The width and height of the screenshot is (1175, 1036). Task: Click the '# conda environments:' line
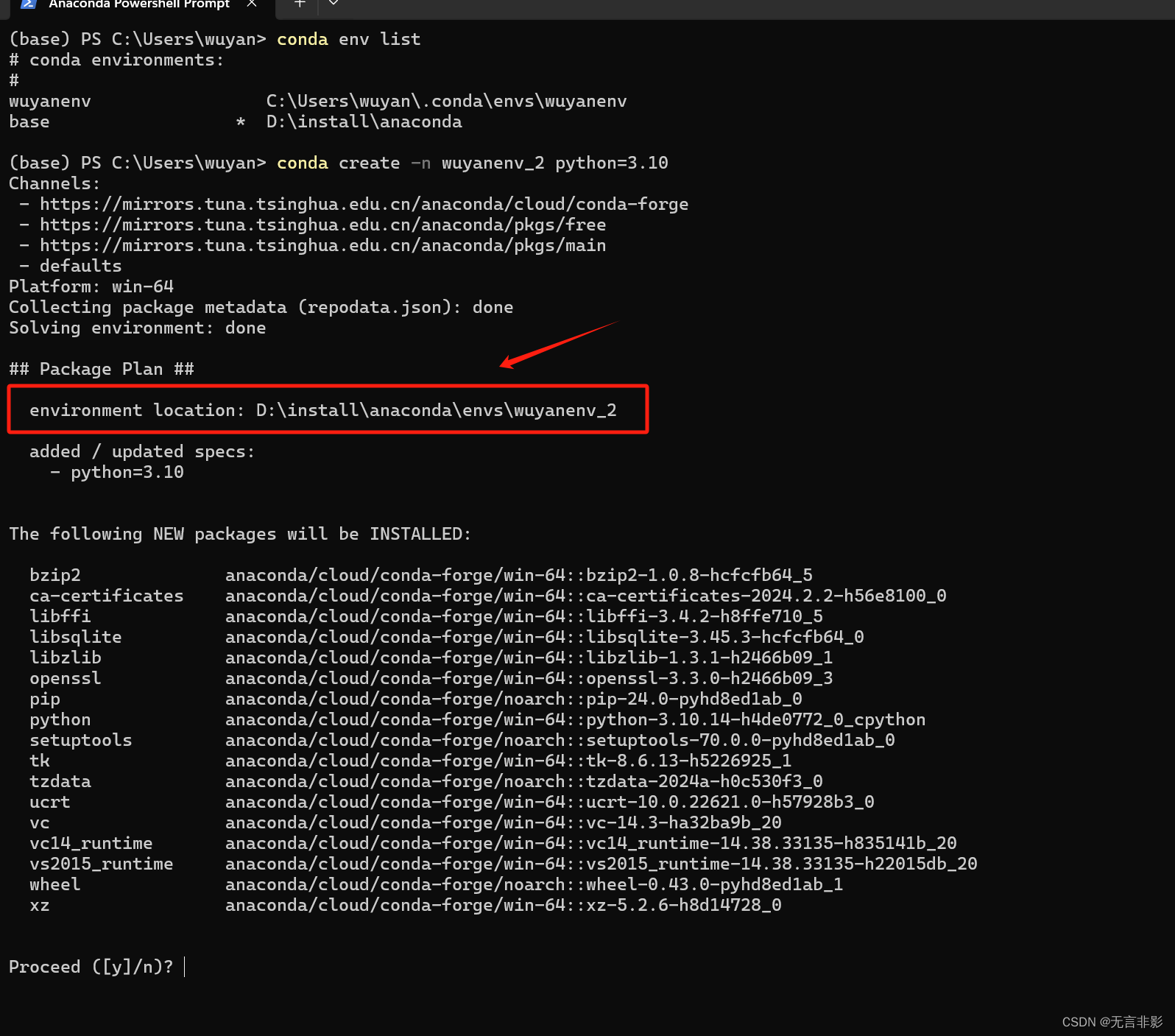[116, 60]
